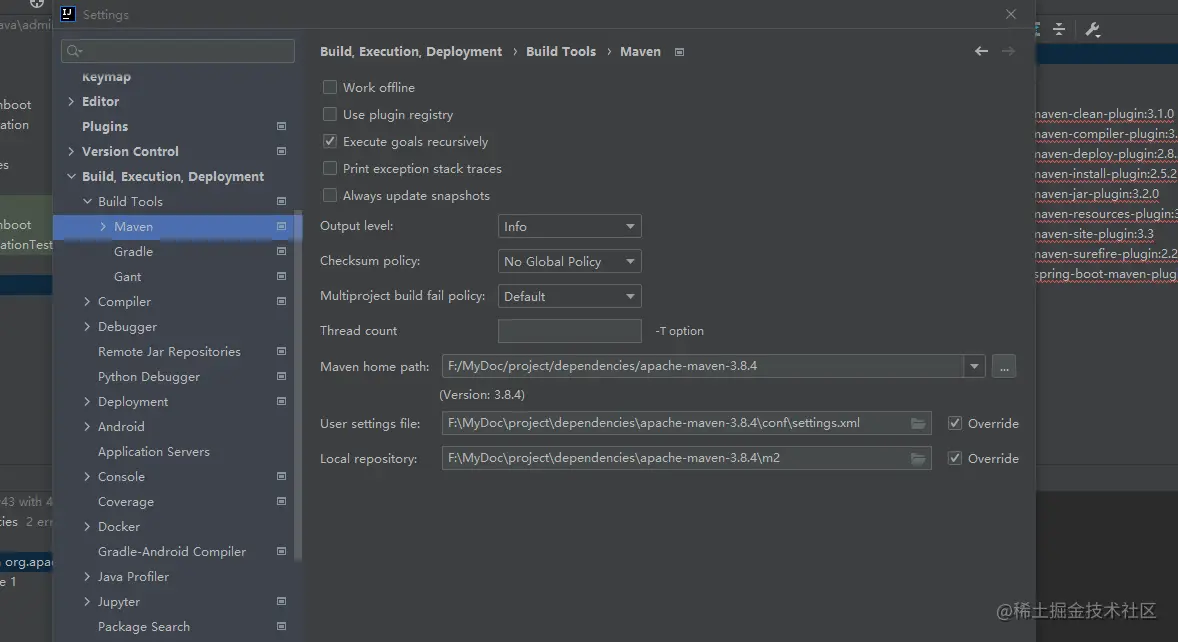This screenshot has height=642, width=1178.
Task: Uncheck Execute goals recursively
Action: point(330,141)
